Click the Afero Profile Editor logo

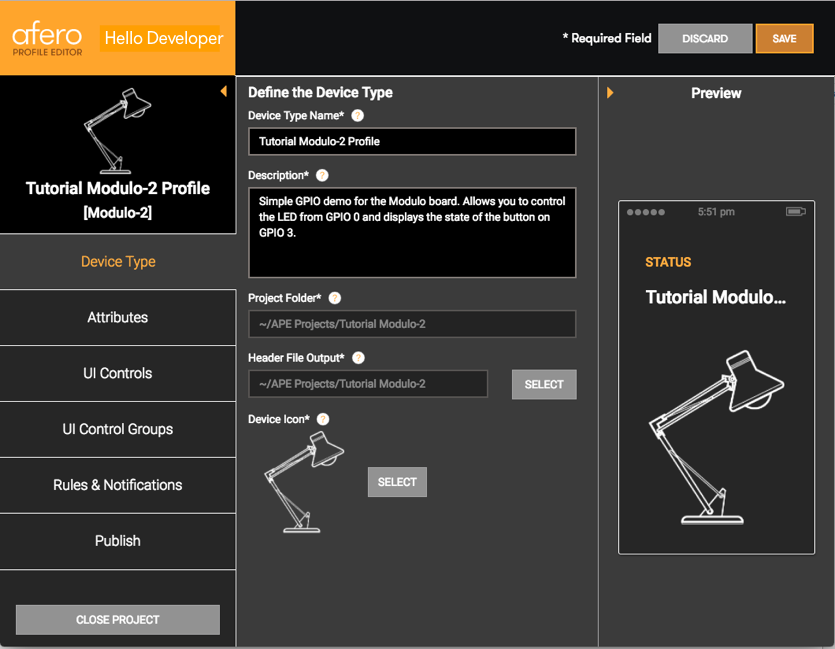coord(47,38)
